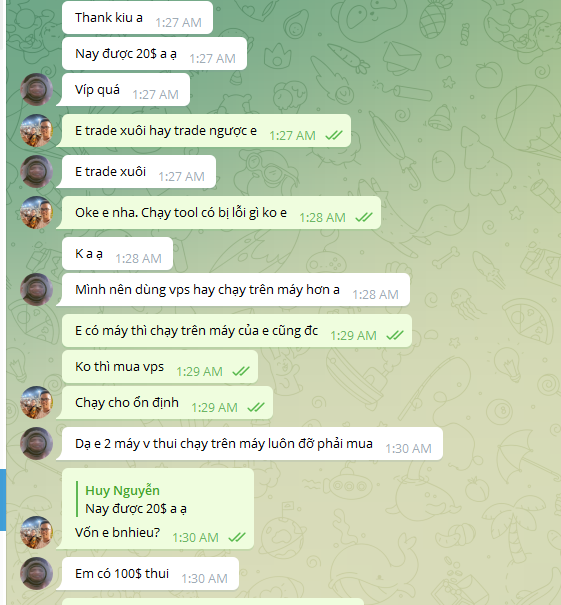The height and width of the screenshot is (605, 561).
Task: Click avatar beside 'Oke e nha. Chạy tool' message
Action: [36, 213]
